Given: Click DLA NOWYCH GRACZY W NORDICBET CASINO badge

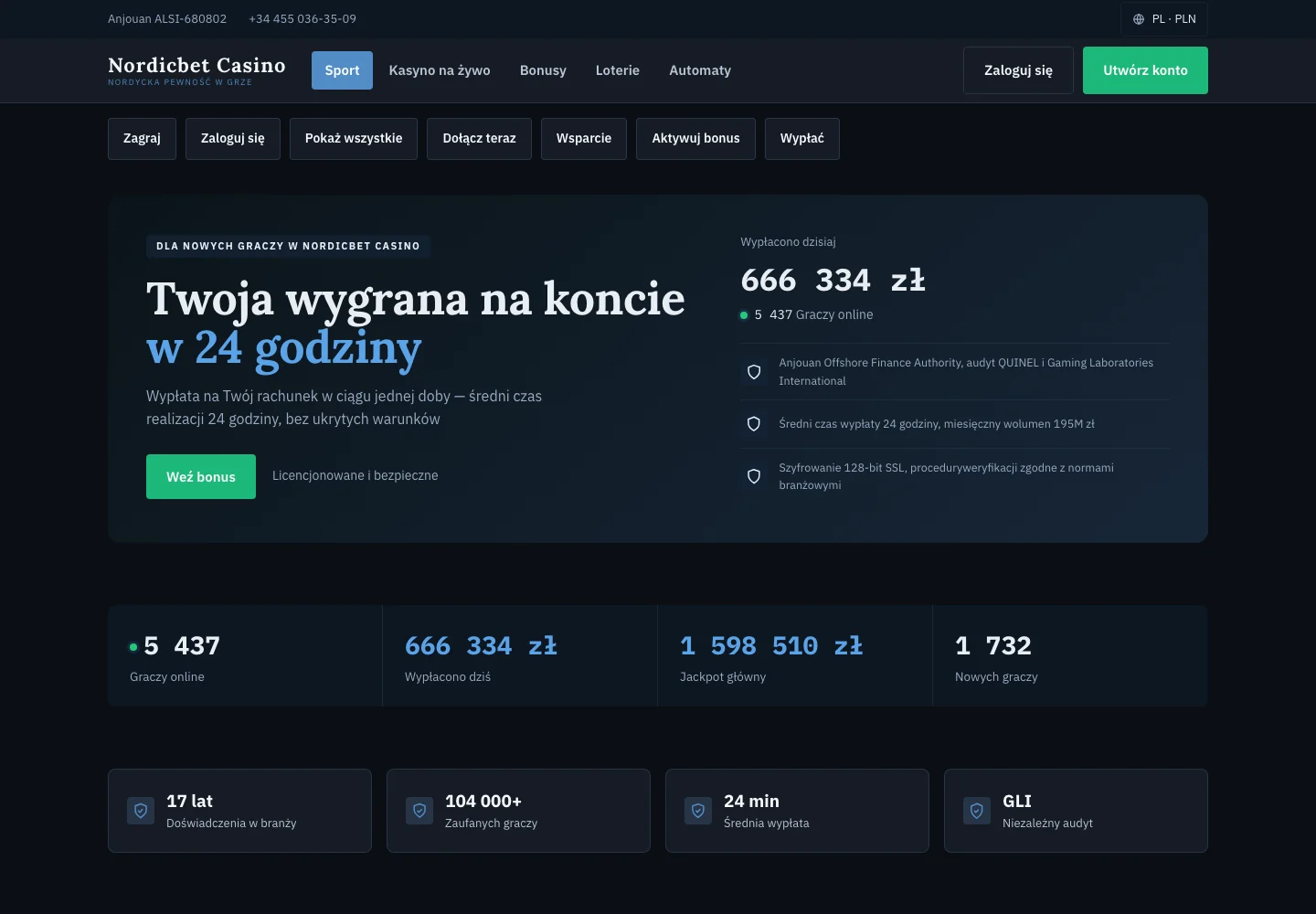Looking at the screenshot, I should pos(288,246).
